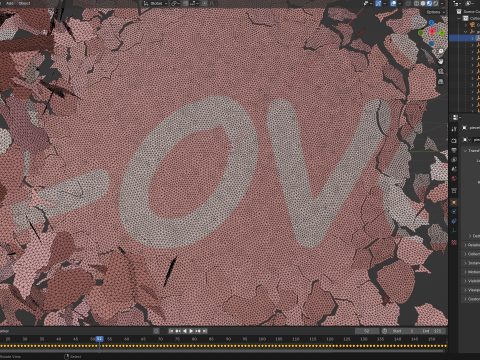
Task: Toggle viewport overlays display
Action: pyautogui.click(x=393, y=3)
